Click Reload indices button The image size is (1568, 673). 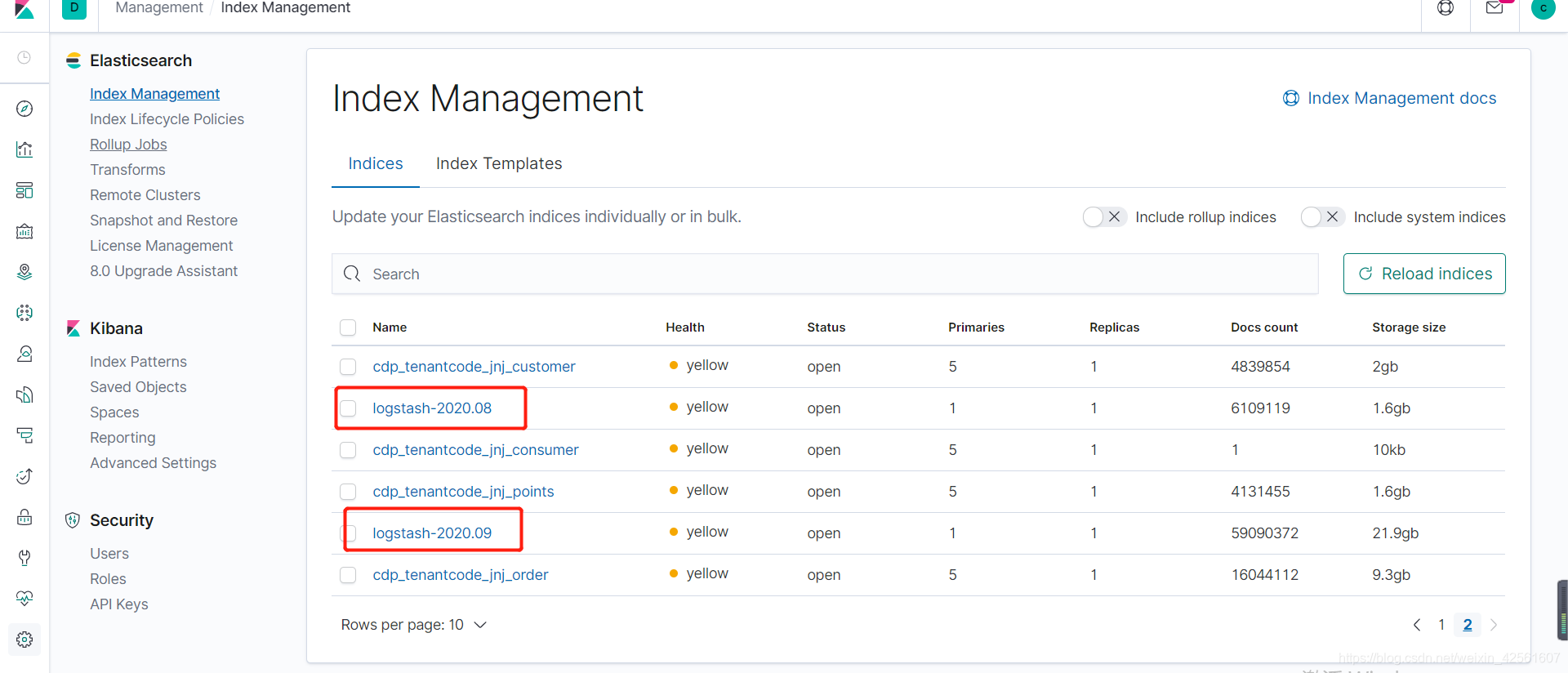[1424, 274]
